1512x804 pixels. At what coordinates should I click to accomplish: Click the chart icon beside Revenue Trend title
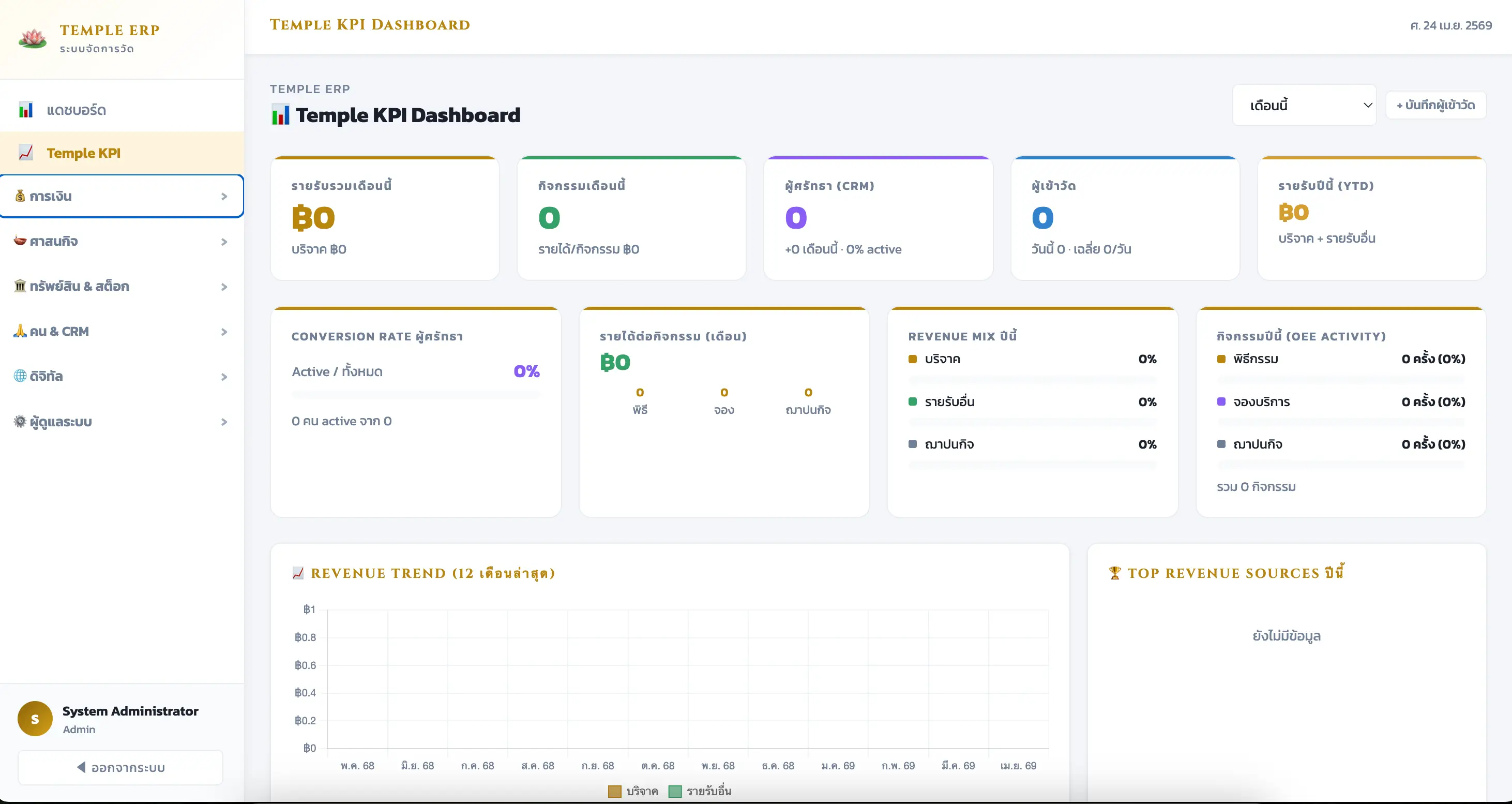(x=298, y=573)
